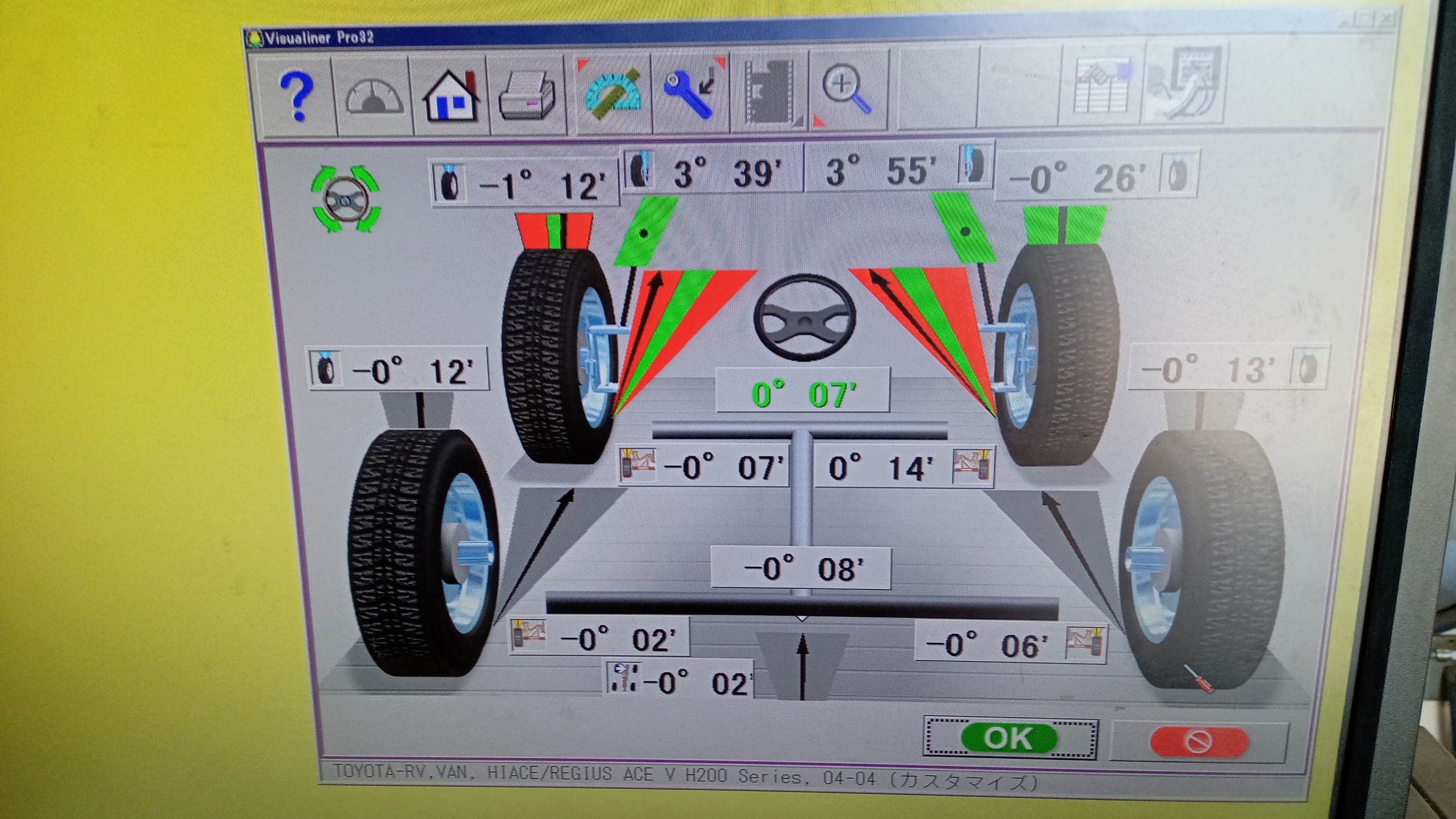The width and height of the screenshot is (1456, 819).
Task: Click the green steering wheel rotation icon
Action: coord(346,199)
